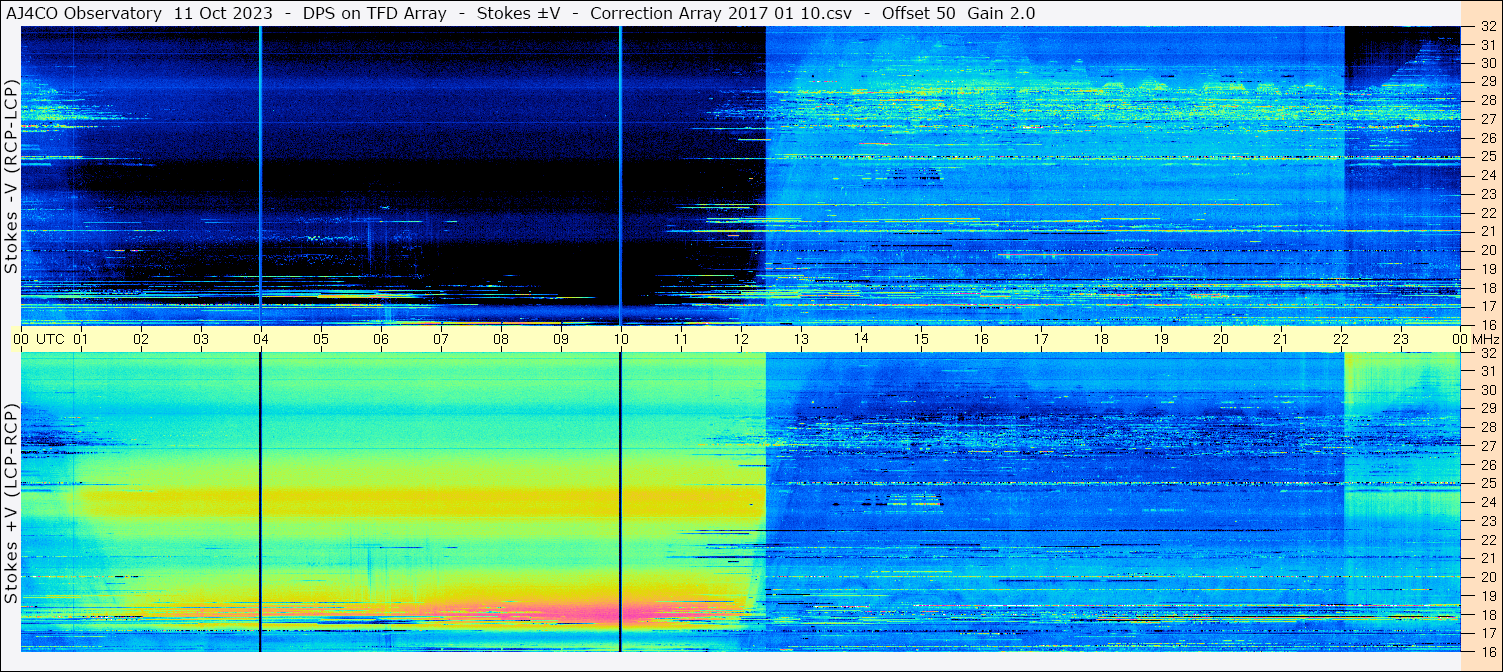The height and width of the screenshot is (672, 1503).
Task: Click the 25 MHz label on upper frequency scale
Action: [x=1487, y=157]
